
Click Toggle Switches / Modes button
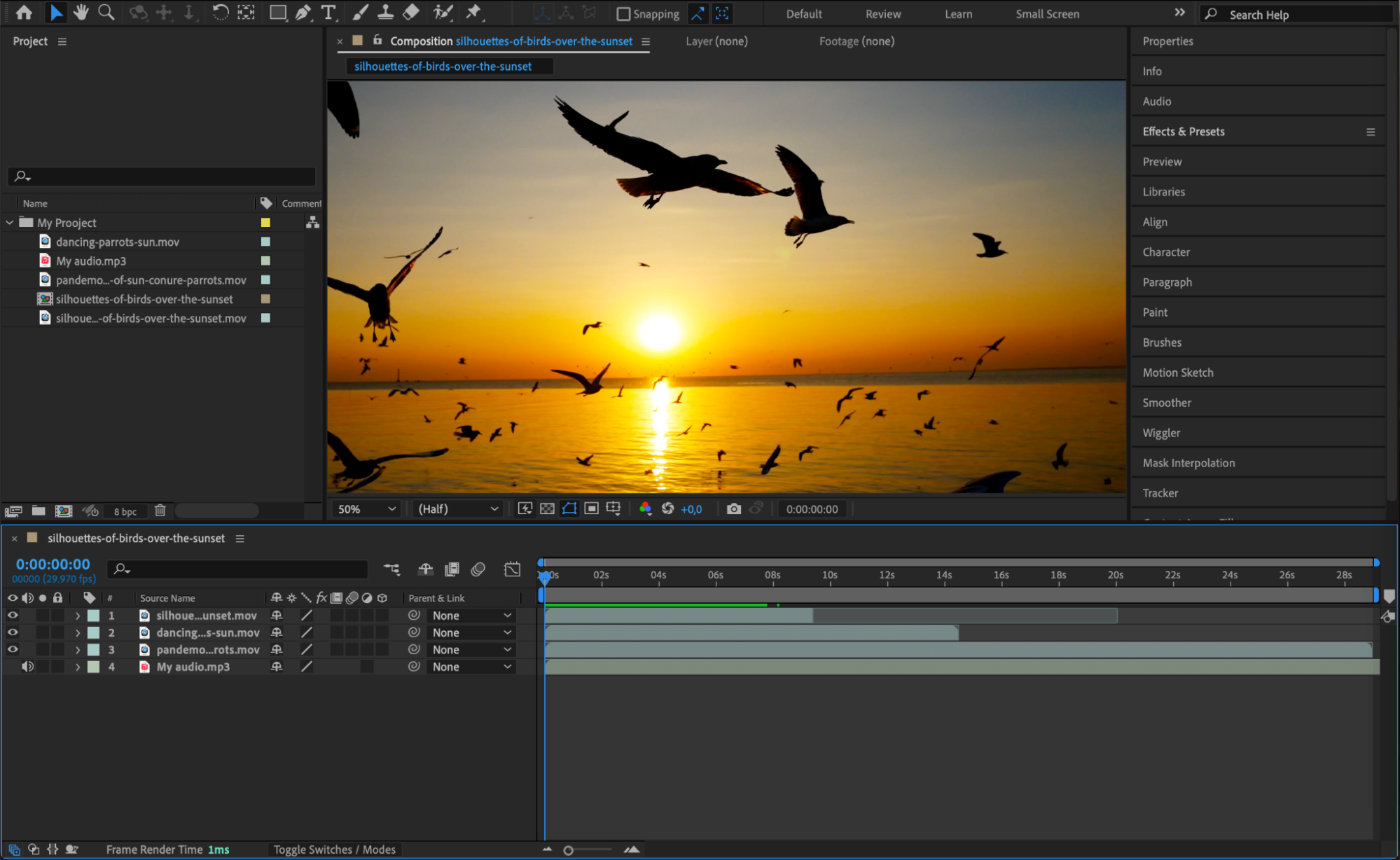pos(334,849)
